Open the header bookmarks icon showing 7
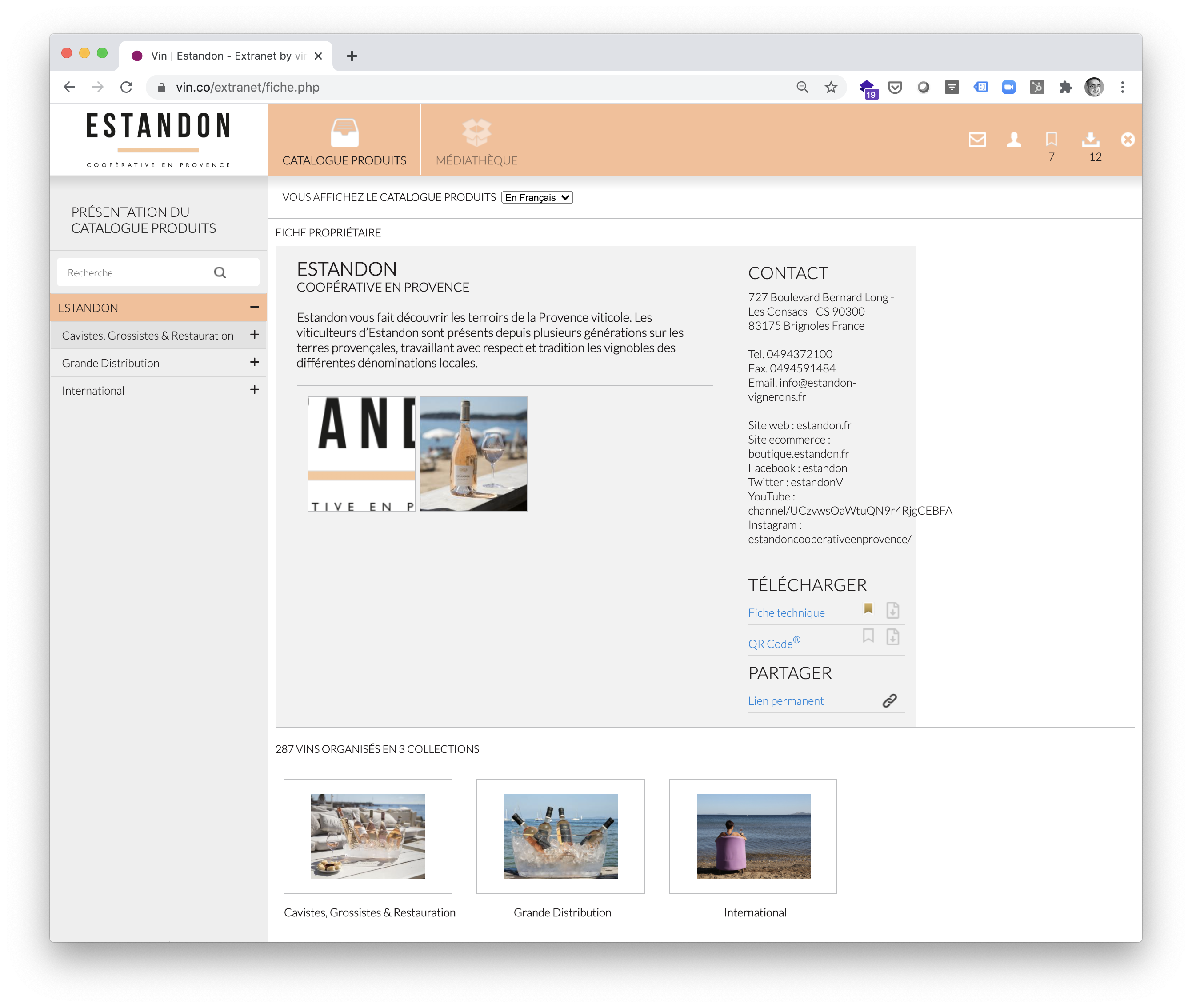 click(x=1051, y=140)
